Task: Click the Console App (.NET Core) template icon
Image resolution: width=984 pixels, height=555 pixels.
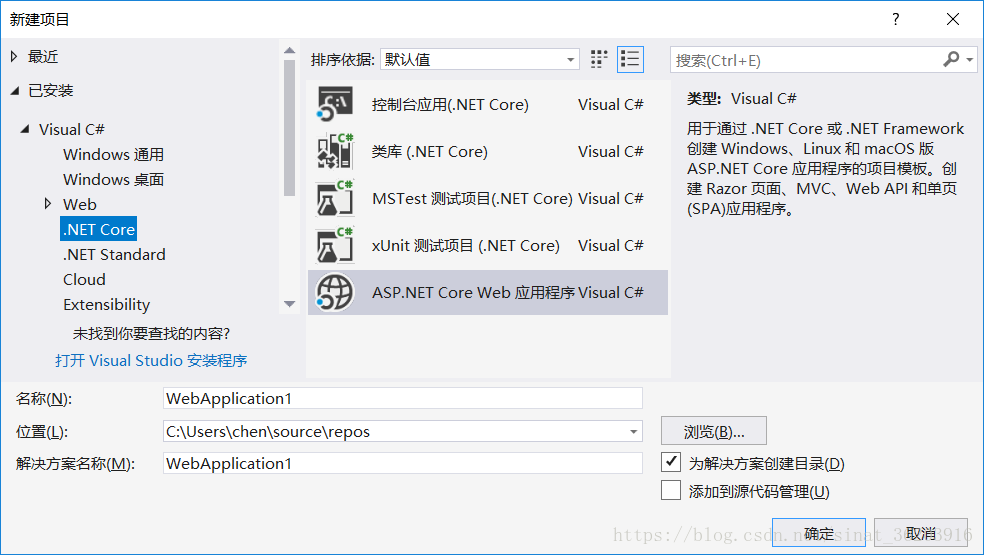Action: tap(335, 104)
